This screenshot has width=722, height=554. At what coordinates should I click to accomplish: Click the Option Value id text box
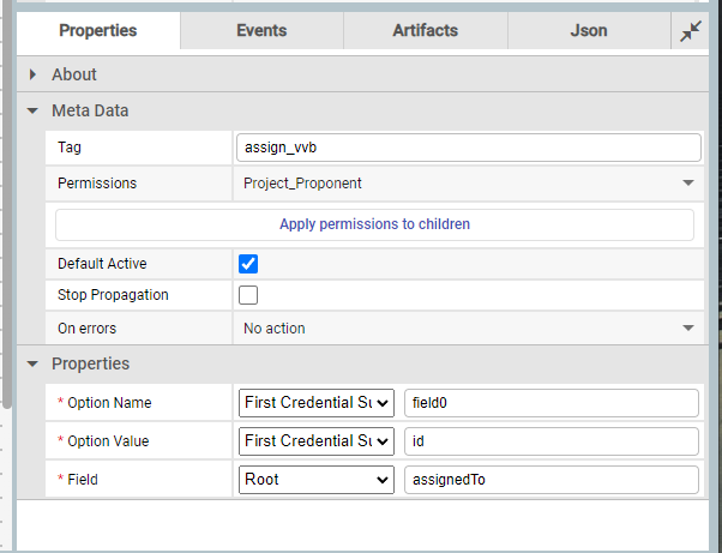pos(551,441)
